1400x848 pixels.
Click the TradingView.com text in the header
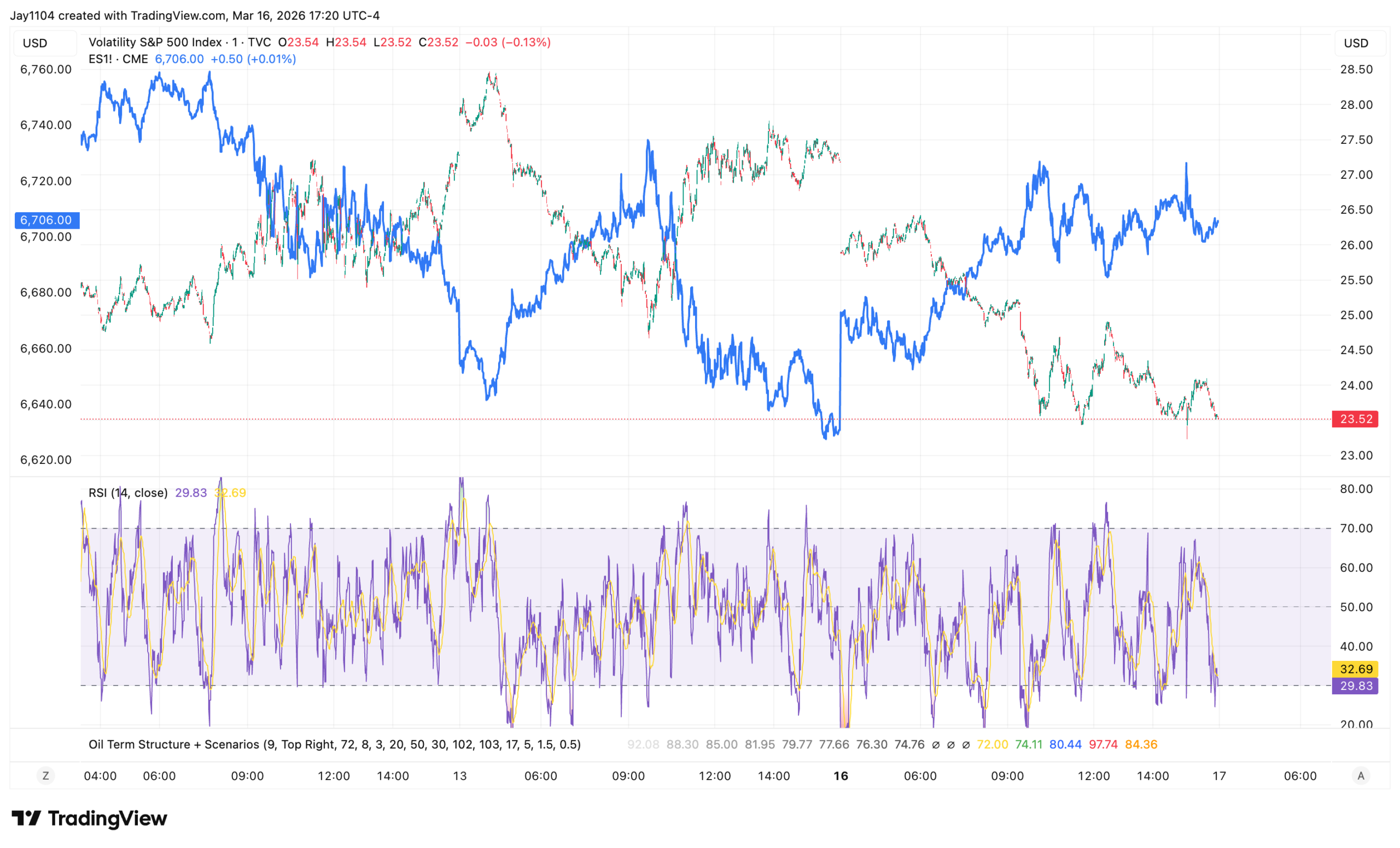pyautogui.click(x=178, y=15)
